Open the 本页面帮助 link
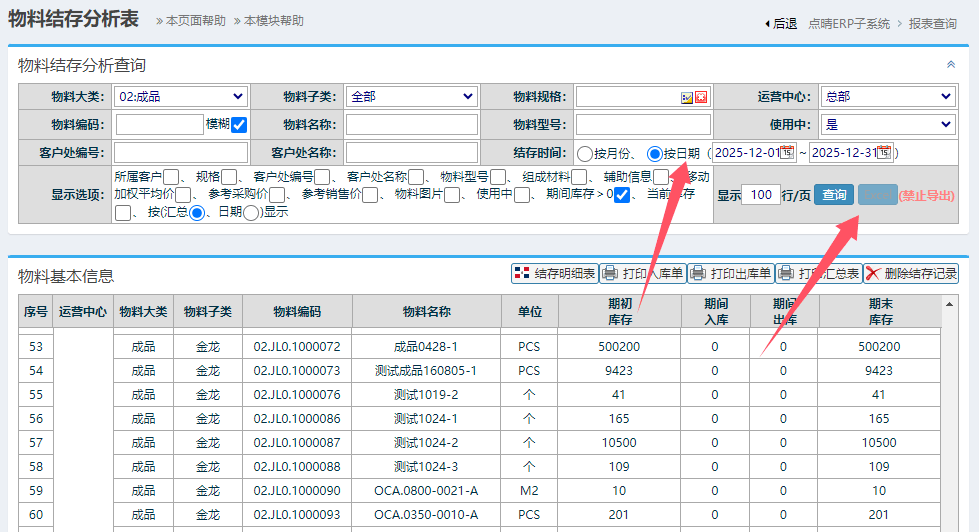This screenshot has height=532, width=979. pyautogui.click(x=196, y=21)
